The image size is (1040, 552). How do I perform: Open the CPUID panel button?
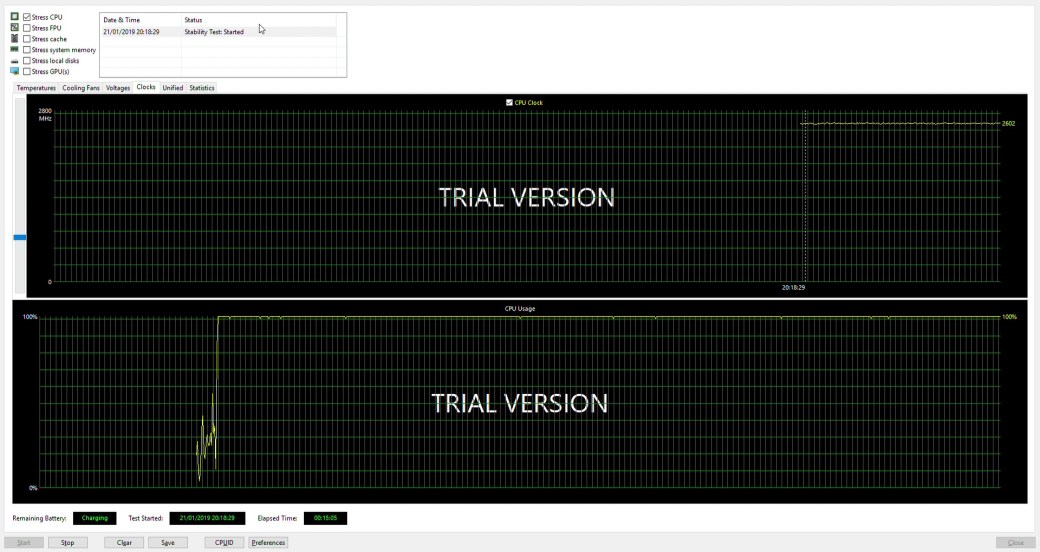[x=224, y=542]
